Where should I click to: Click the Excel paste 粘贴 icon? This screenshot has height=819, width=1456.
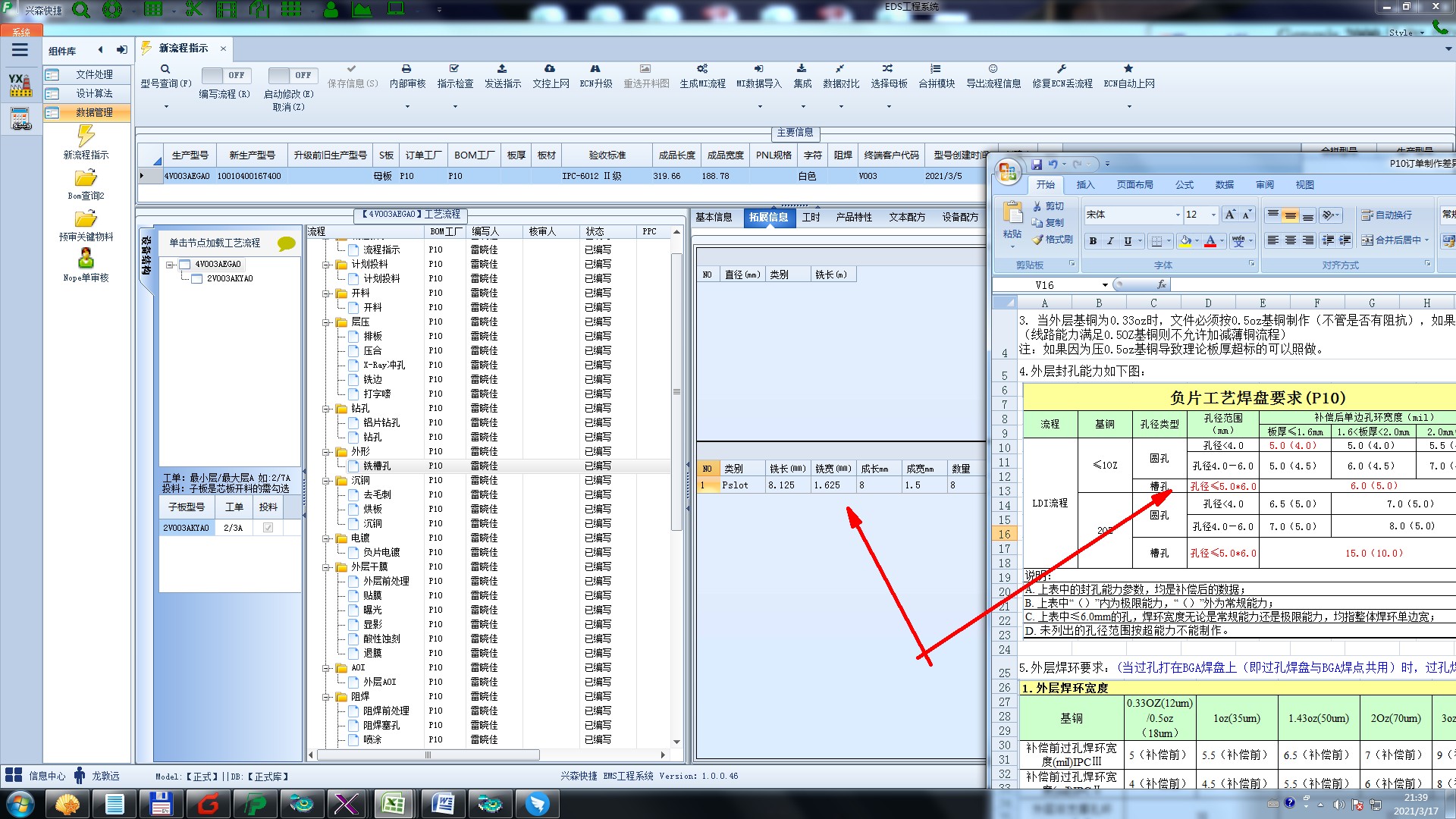(x=1012, y=212)
